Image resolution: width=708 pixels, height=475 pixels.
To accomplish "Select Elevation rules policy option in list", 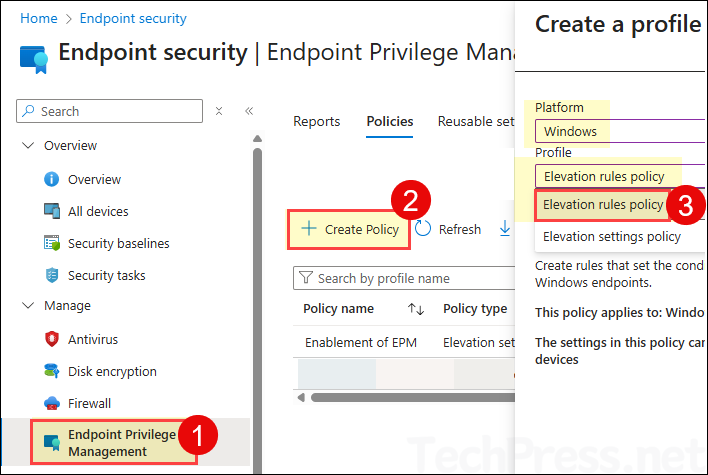I will click(x=602, y=205).
